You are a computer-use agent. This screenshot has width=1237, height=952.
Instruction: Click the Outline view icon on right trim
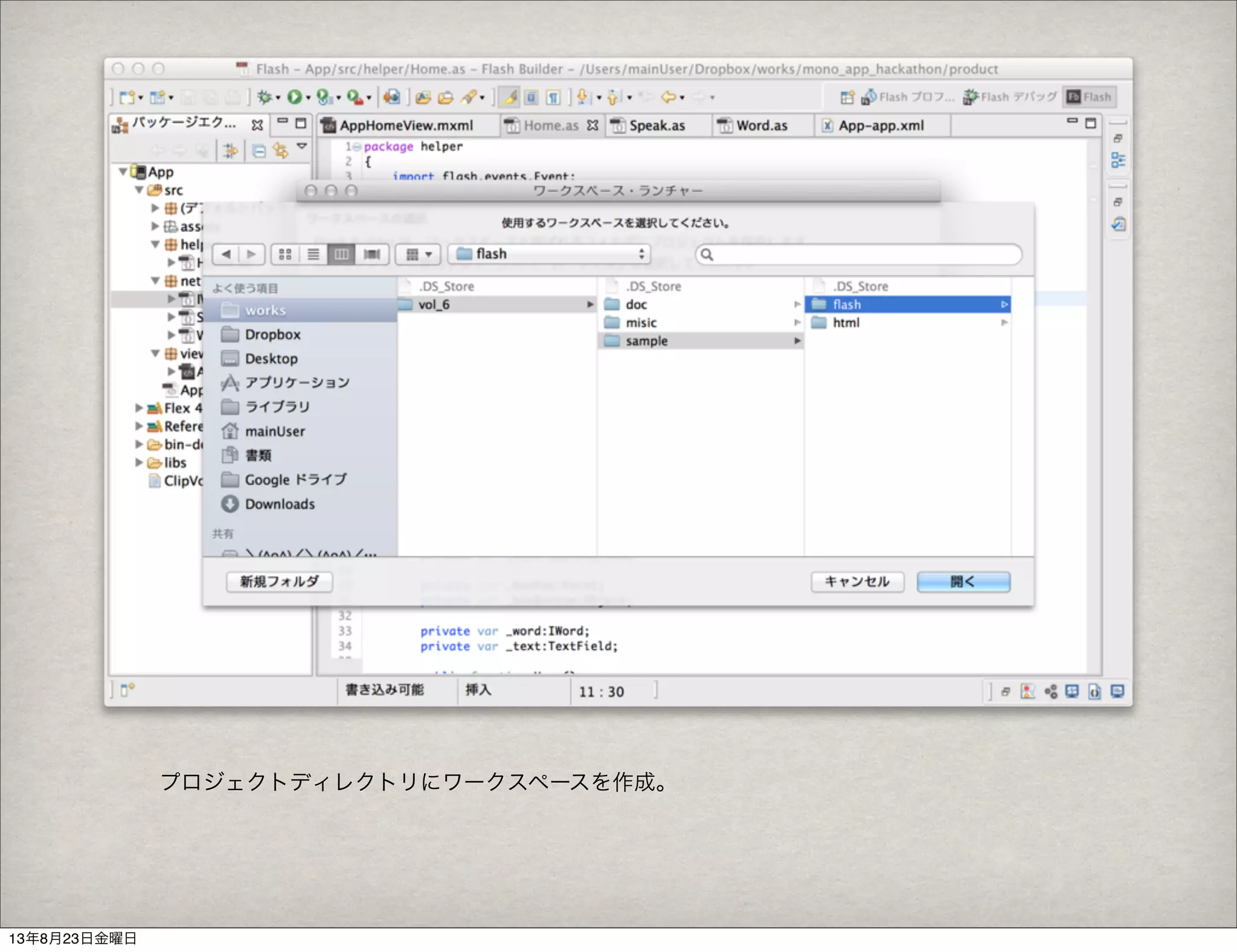tap(1118, 160)
